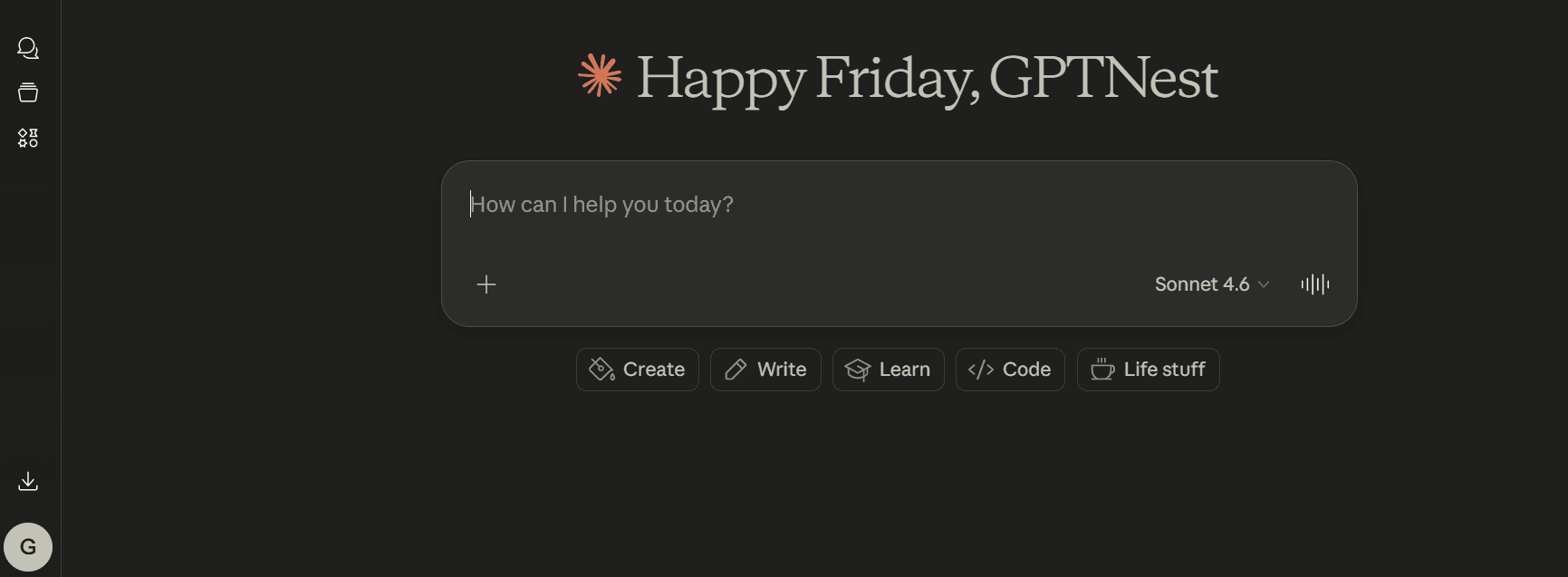Open the Artifacts shapes icon in the sidebar
1568x577 pixels.
(x=28, y=138)
